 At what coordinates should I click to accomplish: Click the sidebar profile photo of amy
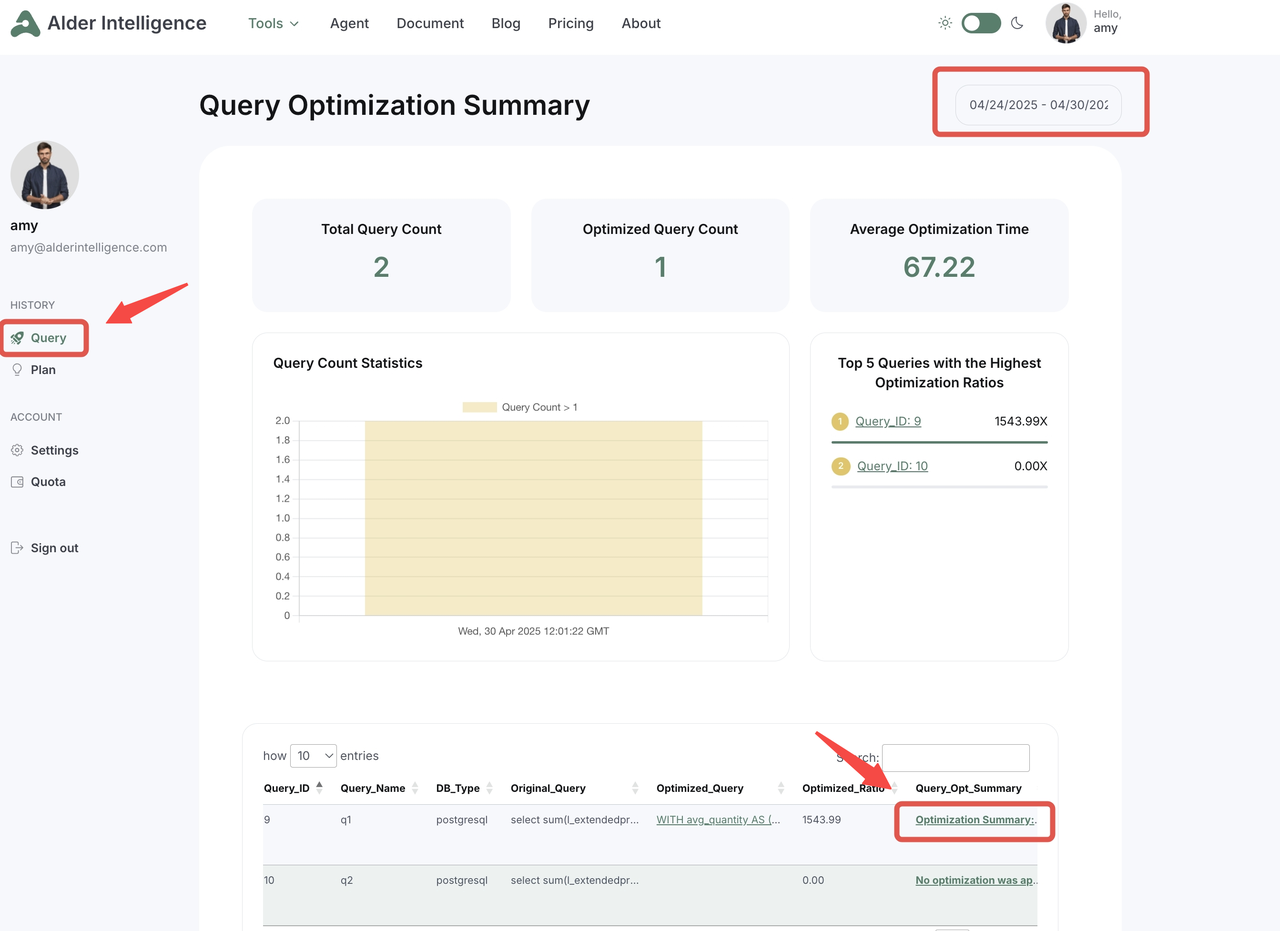click(44, 175)
